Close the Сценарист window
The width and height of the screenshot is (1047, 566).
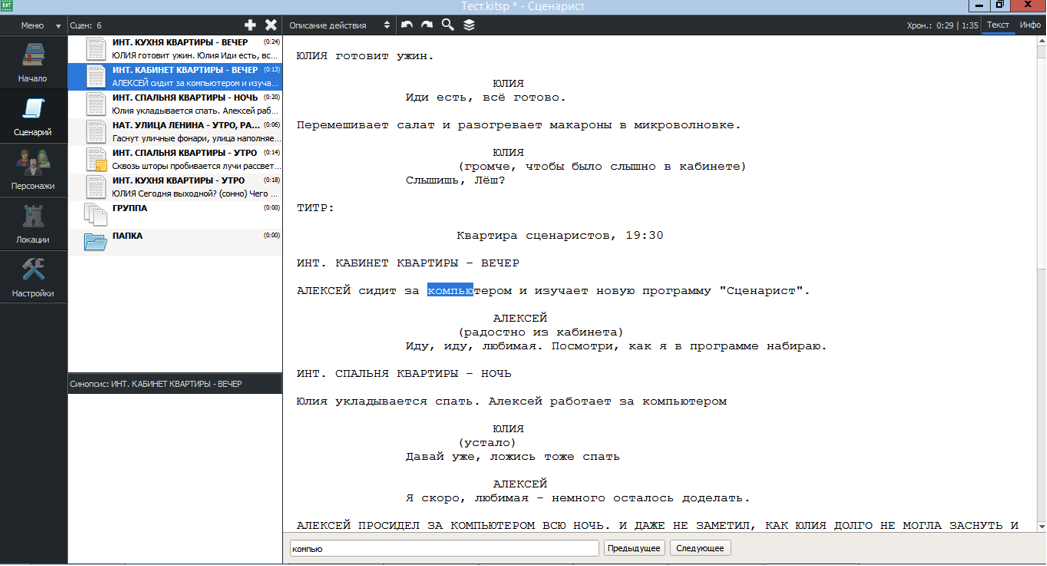(x=1028, y=5)
